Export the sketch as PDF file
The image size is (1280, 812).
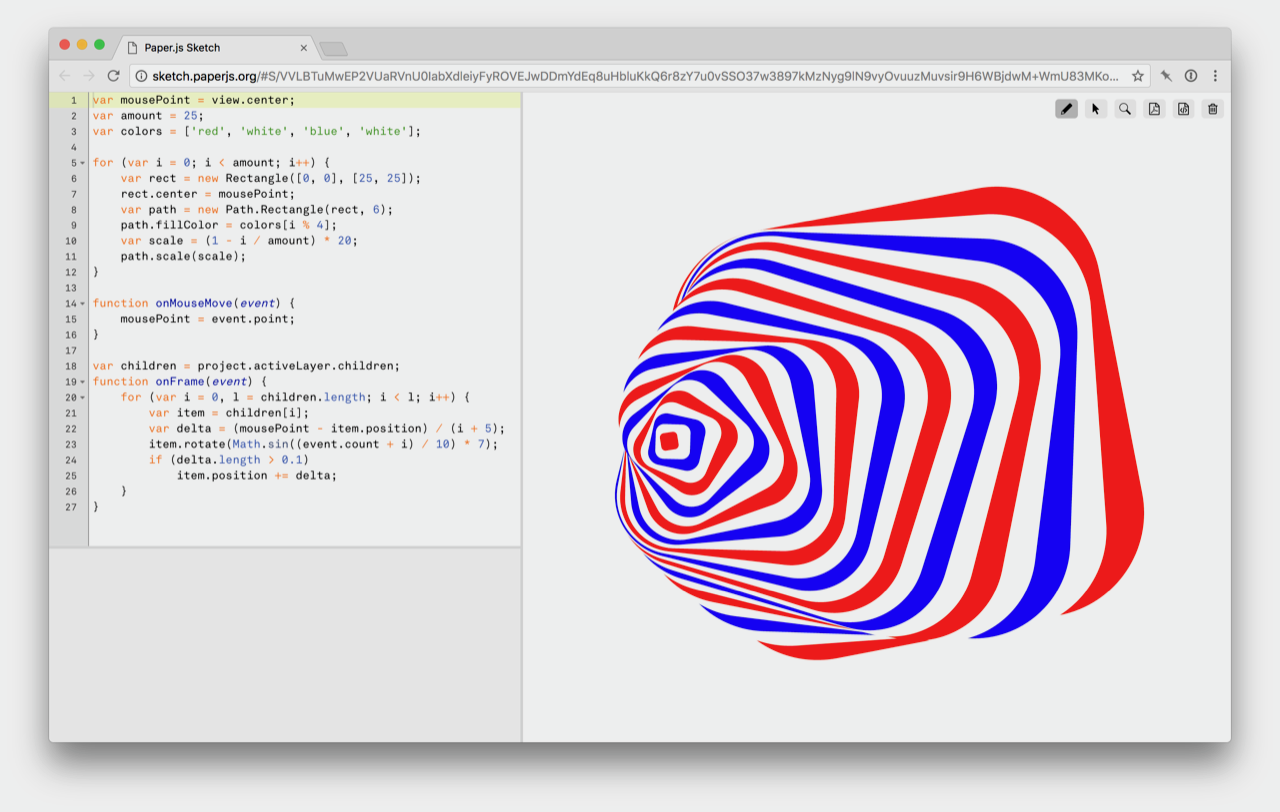[1154, 109]
